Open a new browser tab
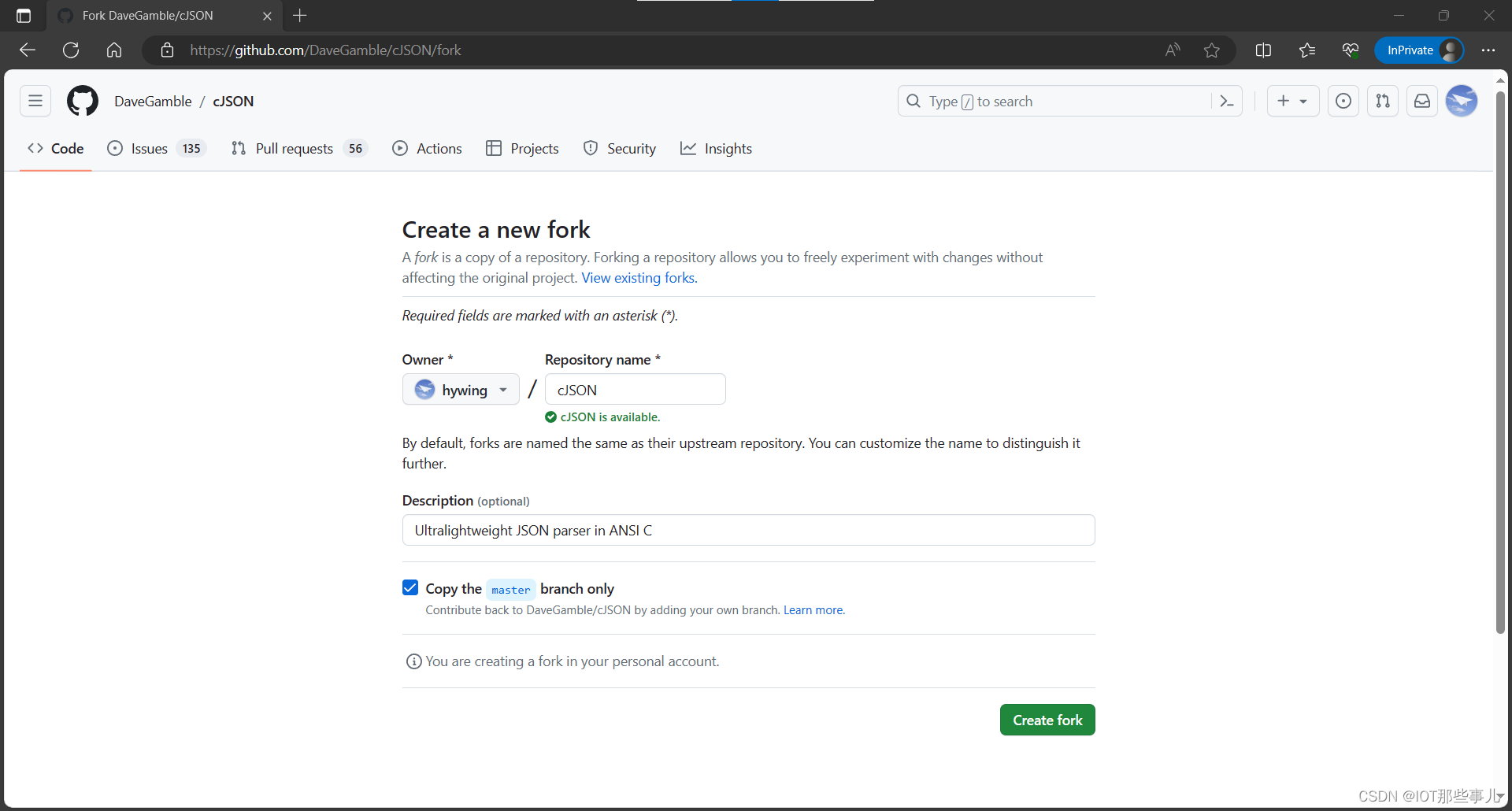 point(300,16)
